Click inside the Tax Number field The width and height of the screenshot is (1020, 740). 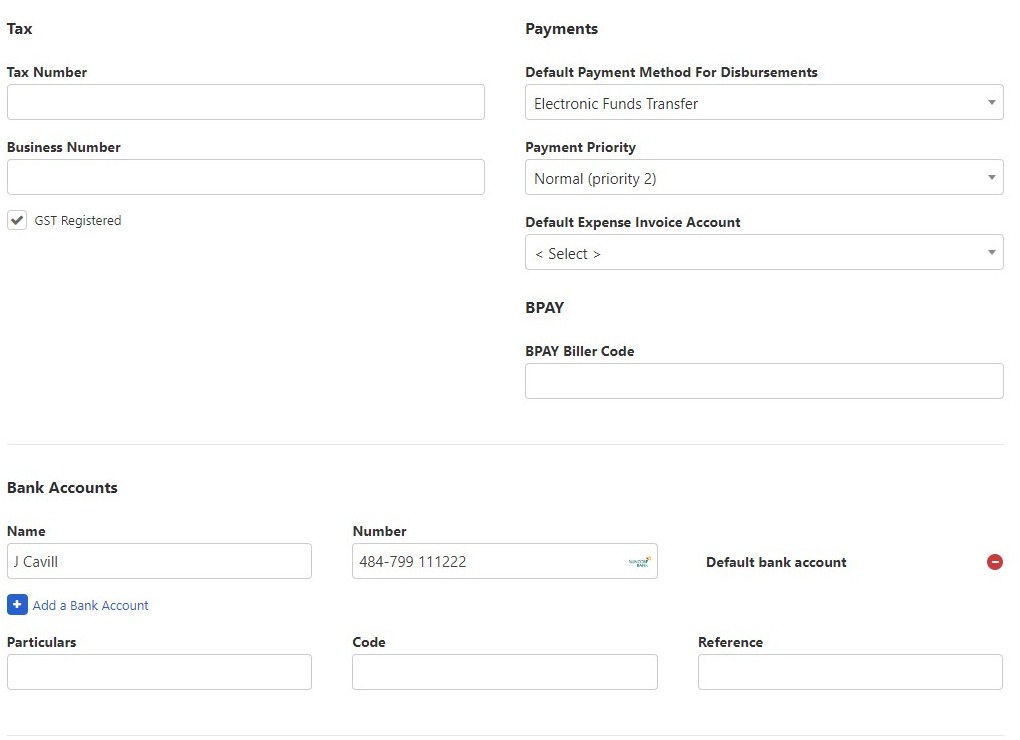click(x=245, y=102)
